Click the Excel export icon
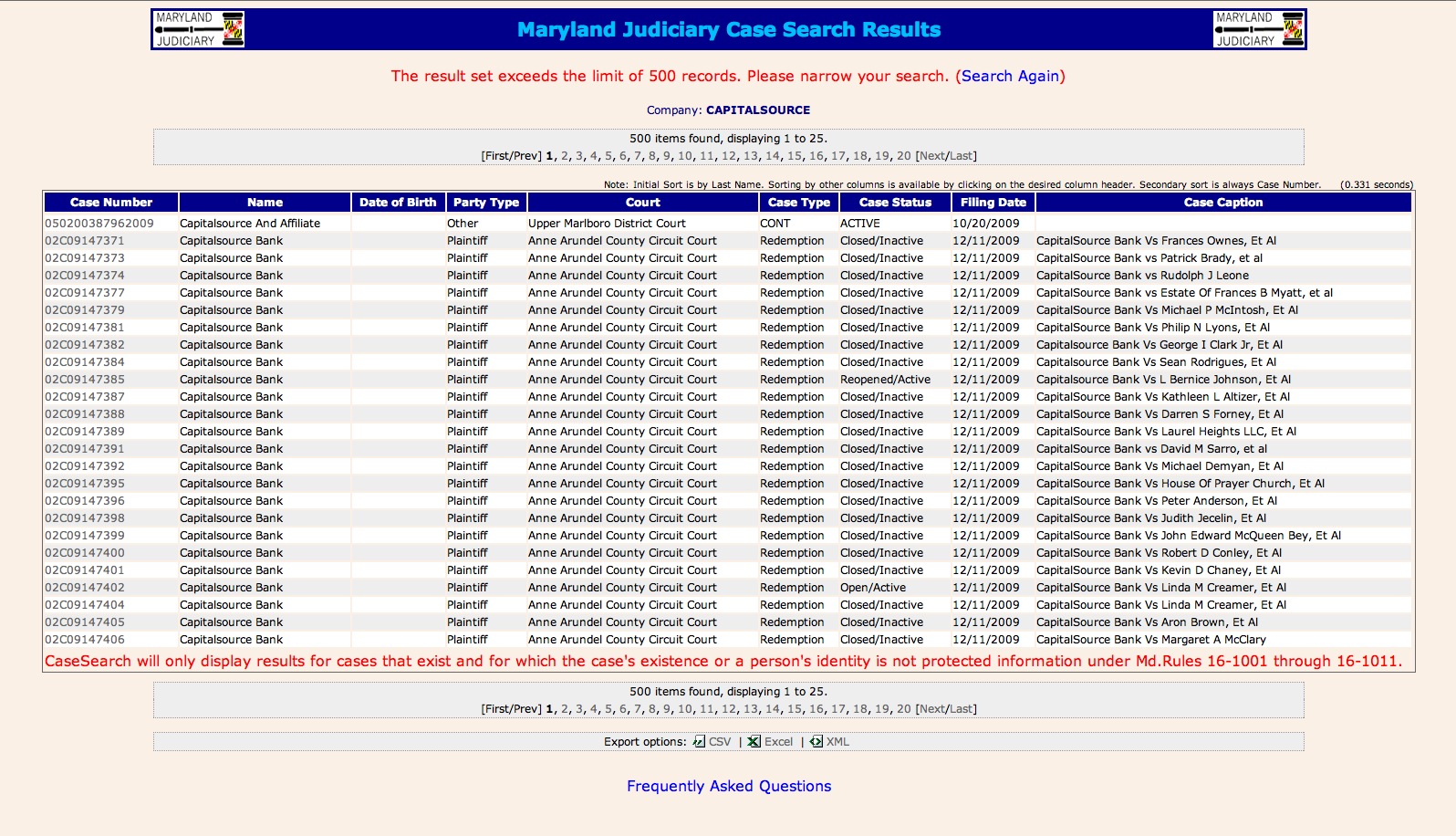Viewport: 1456px width, 836px height. click(x=754, y=742)
